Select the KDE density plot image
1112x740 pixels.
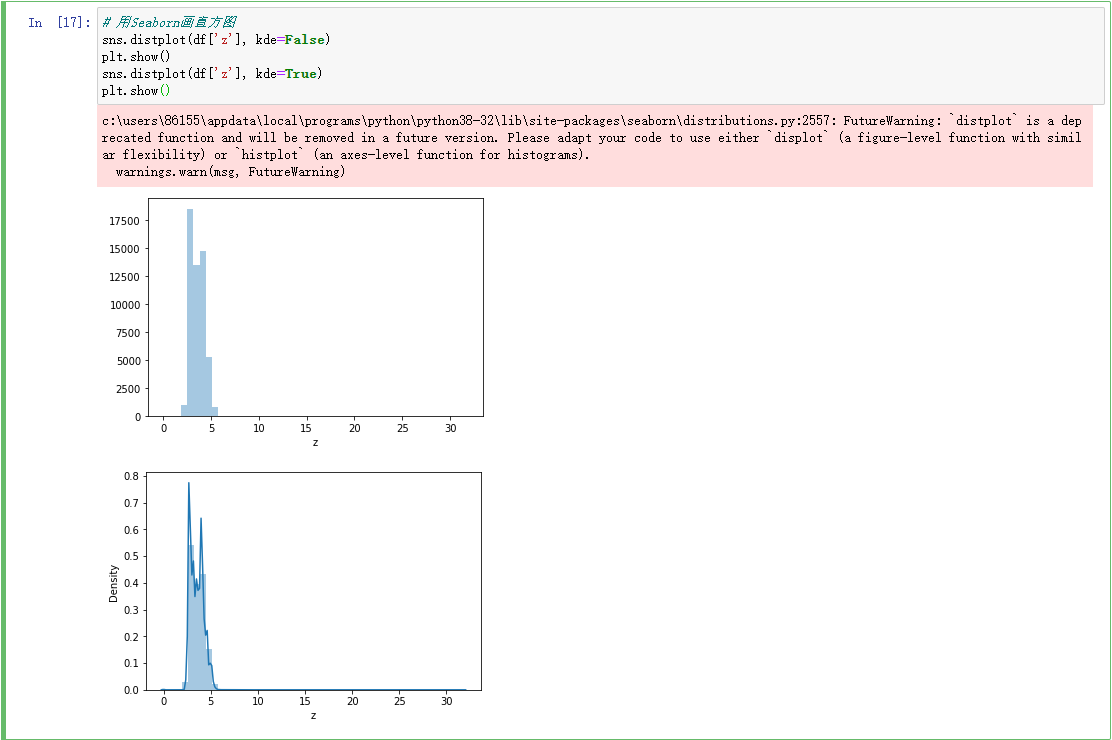click(295, 597)
